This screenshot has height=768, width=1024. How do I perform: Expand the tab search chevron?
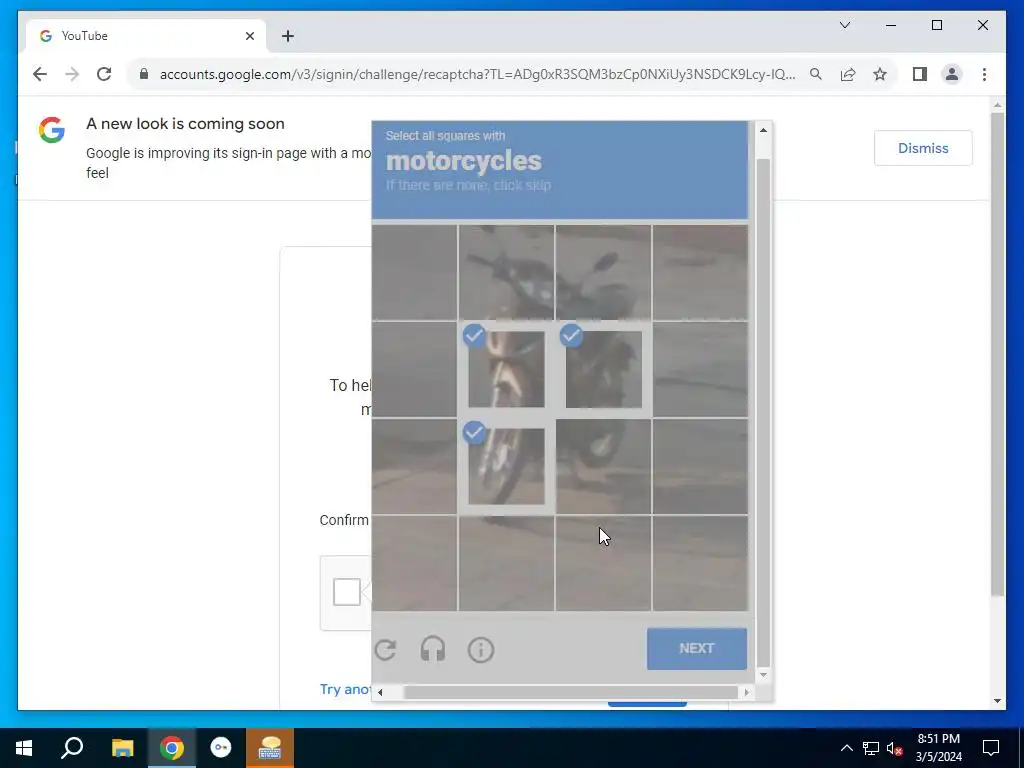[844, 25]
